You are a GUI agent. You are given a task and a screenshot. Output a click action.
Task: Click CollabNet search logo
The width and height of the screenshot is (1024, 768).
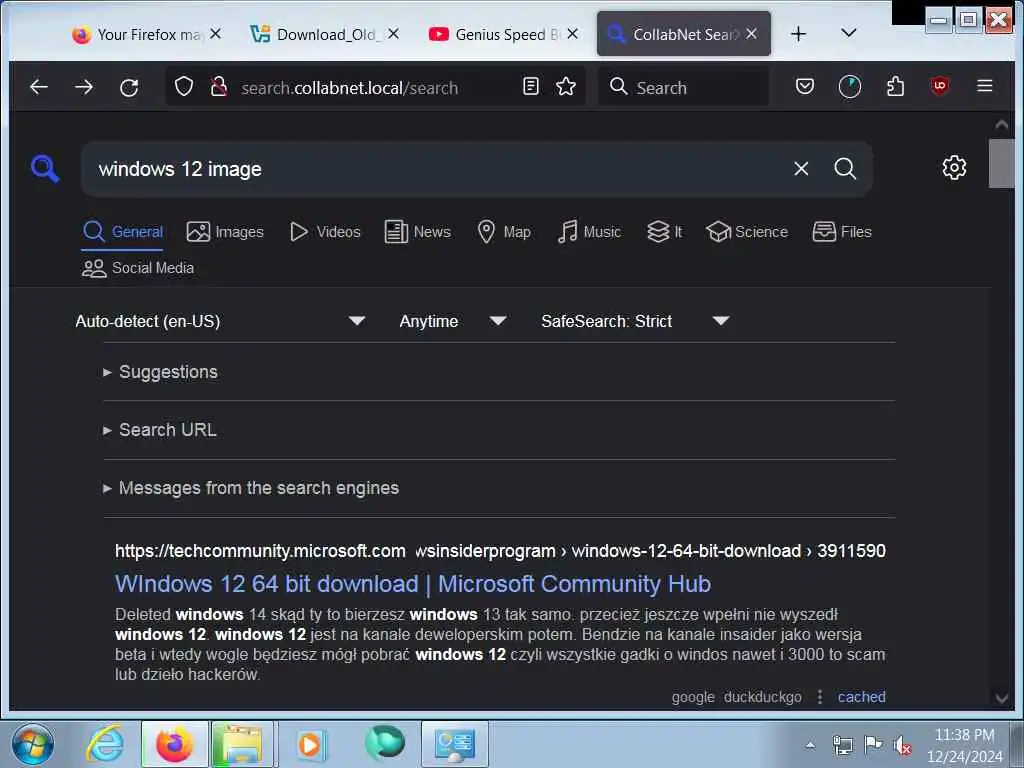[x=45, y=168]
